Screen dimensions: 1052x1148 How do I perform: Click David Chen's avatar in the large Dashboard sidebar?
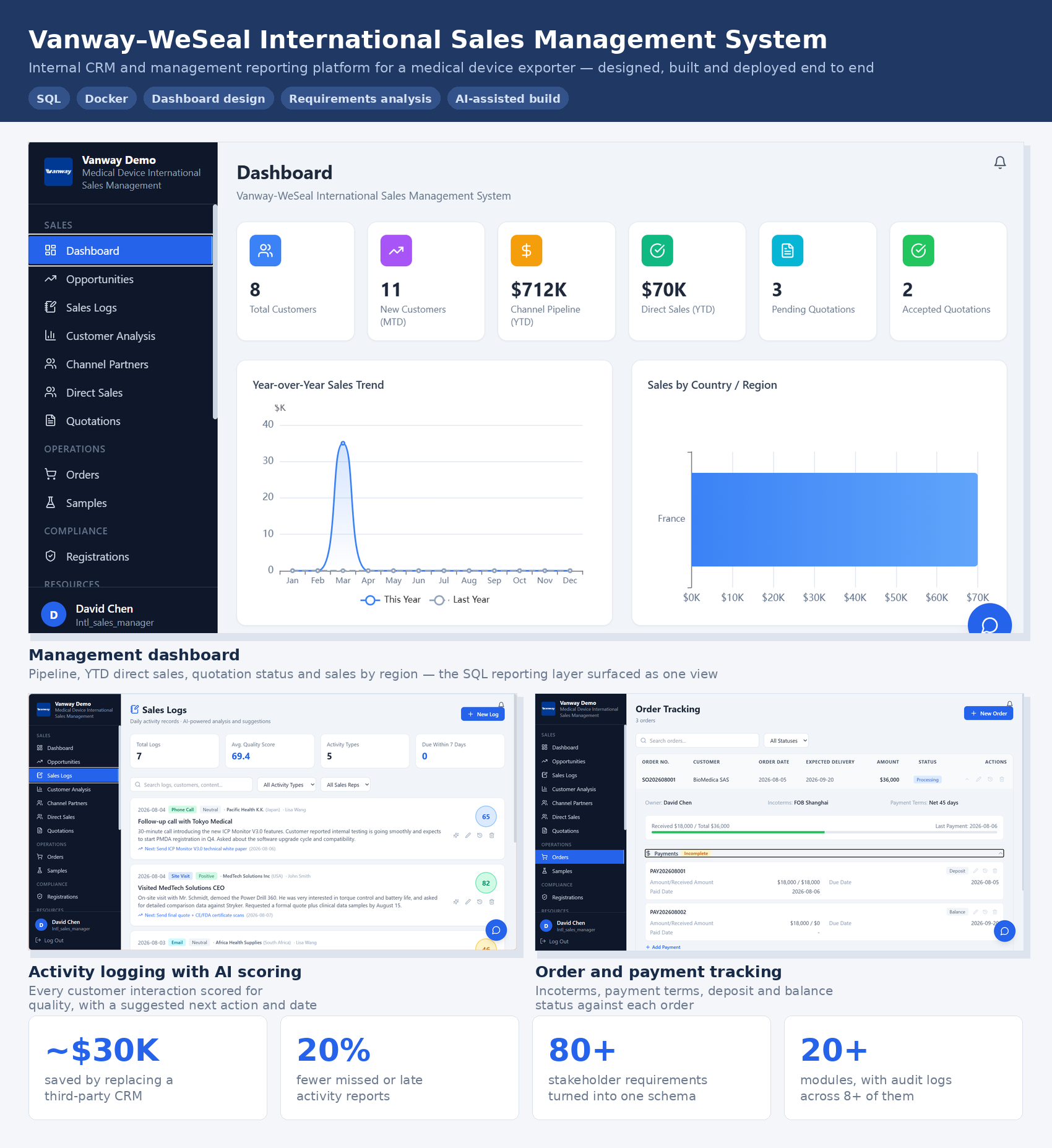click(x=54, y=615)
